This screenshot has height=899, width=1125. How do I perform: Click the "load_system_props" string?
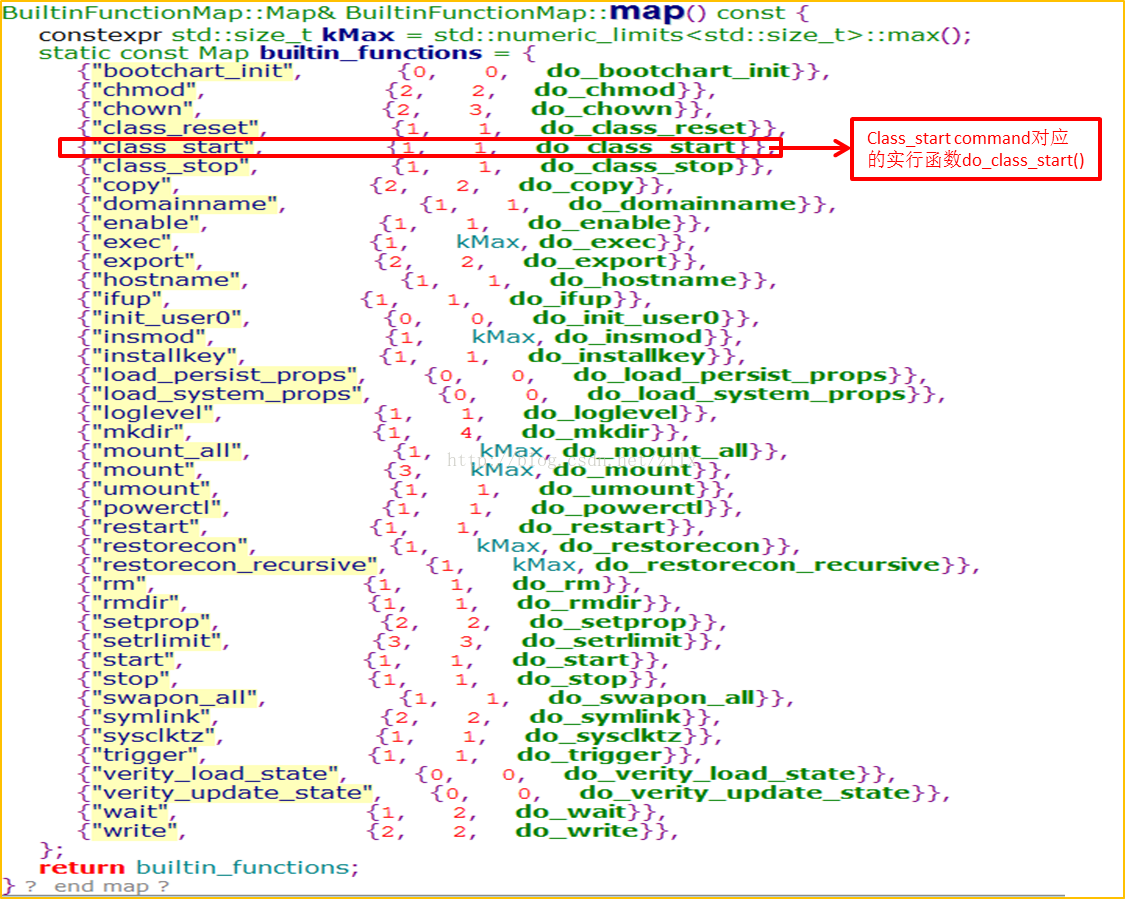click(226, 395)
